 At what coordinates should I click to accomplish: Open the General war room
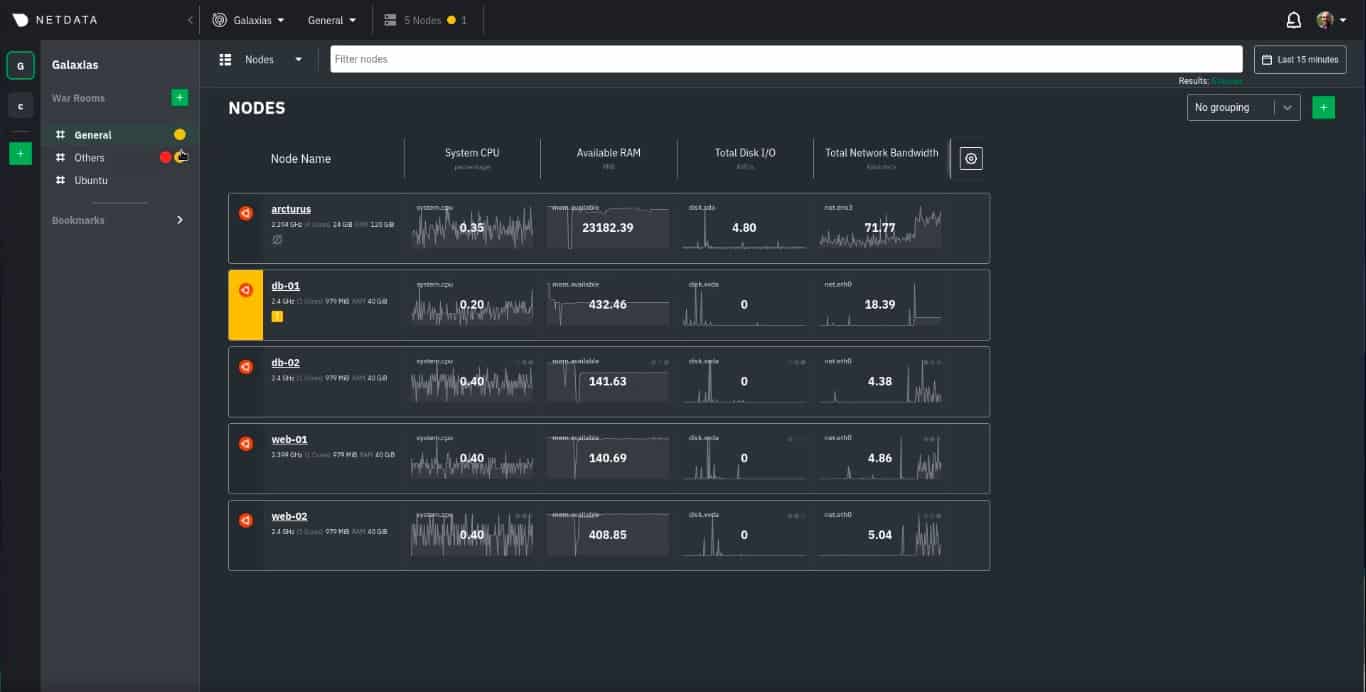click(x=93, y=135)
